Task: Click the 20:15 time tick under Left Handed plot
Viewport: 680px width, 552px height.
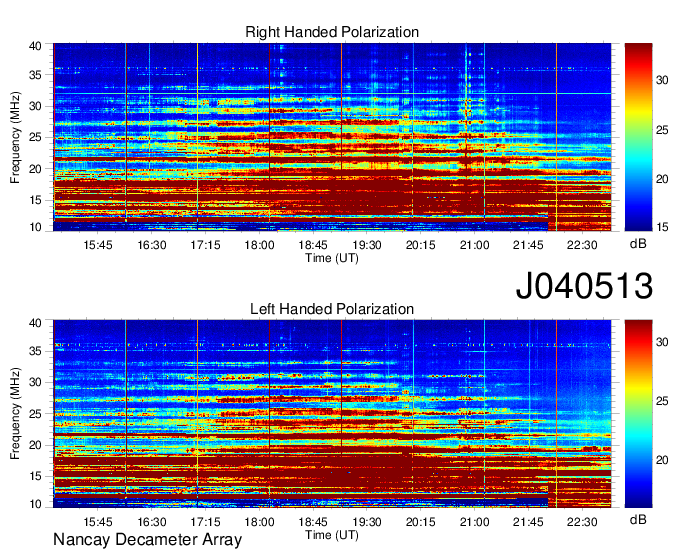Action: pyautogui.click(x=421, y=522)
